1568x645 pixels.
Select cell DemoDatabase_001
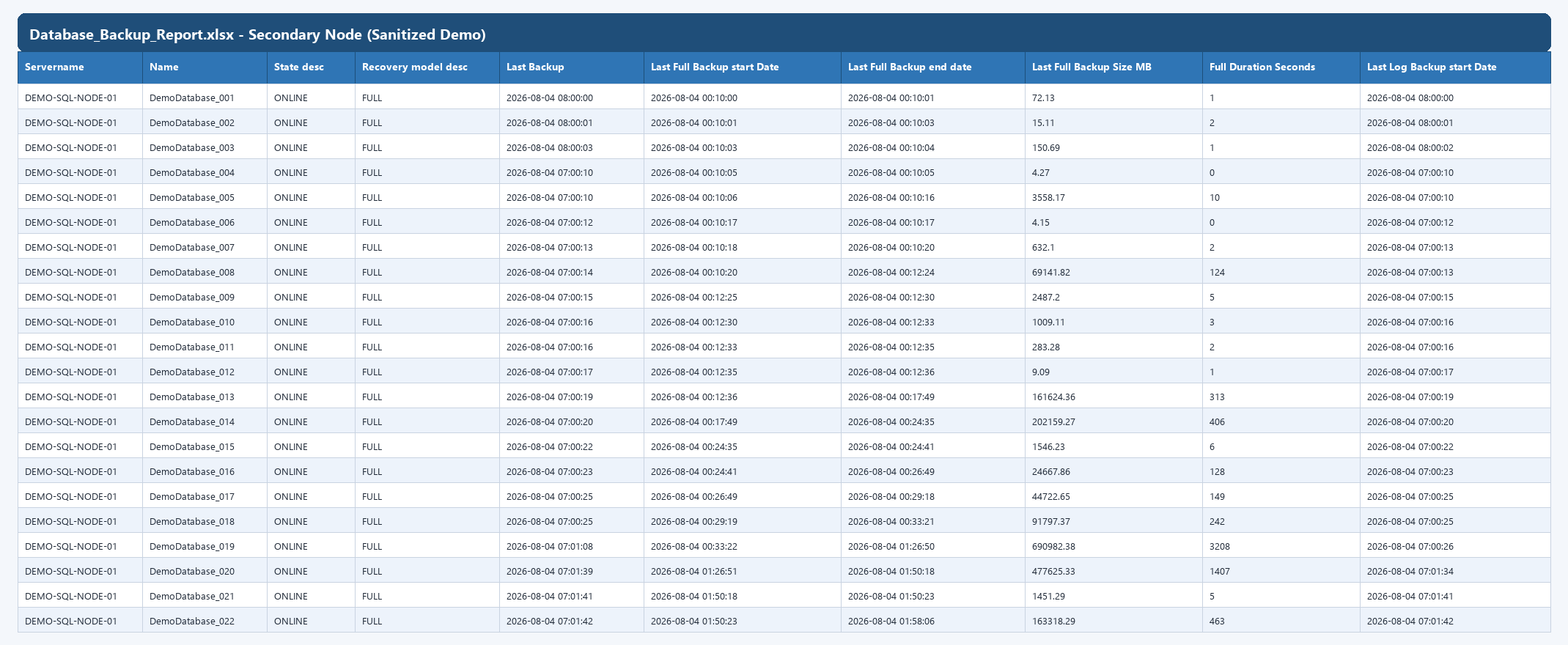(205, 97)
